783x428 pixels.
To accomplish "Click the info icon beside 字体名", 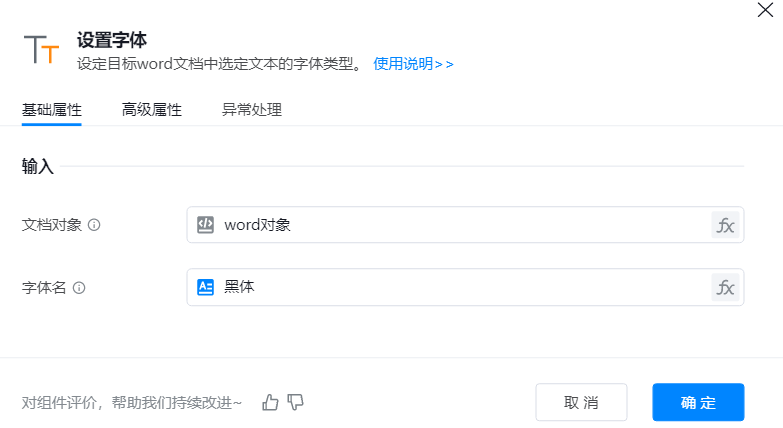I will pos(79,287).
